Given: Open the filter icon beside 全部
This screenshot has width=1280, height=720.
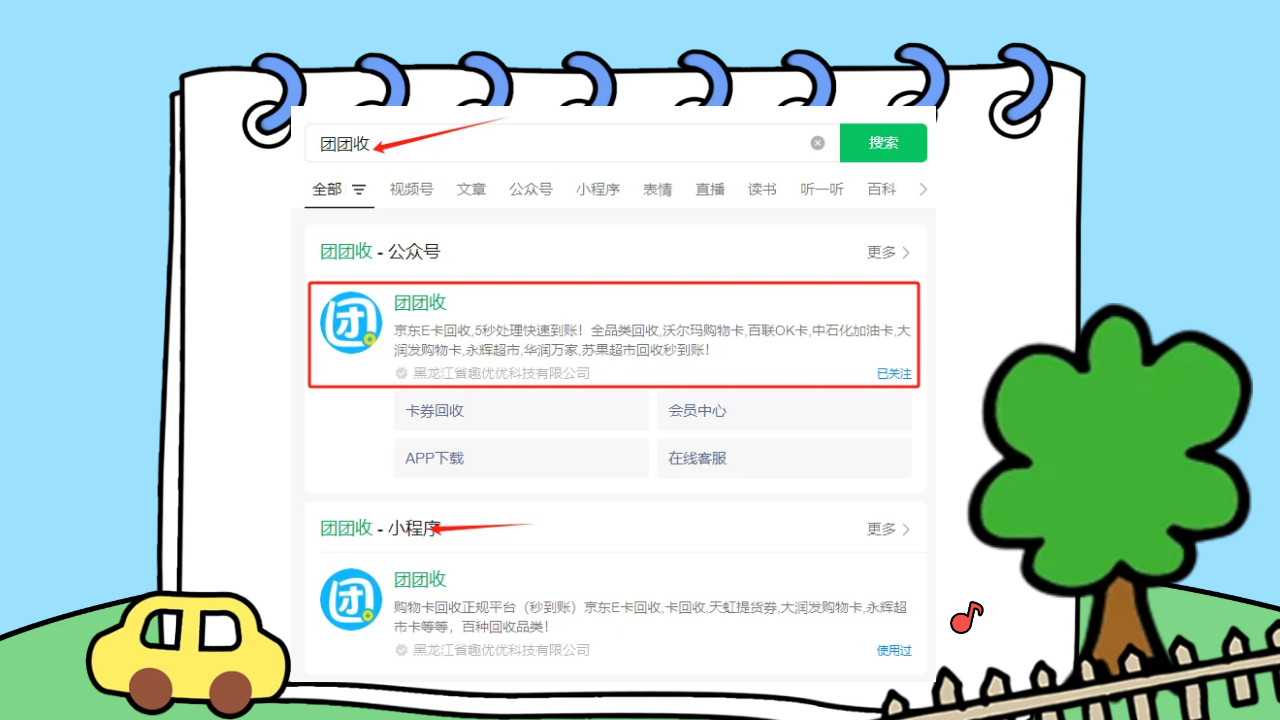Looking at the screenshot, I should 359,189.
